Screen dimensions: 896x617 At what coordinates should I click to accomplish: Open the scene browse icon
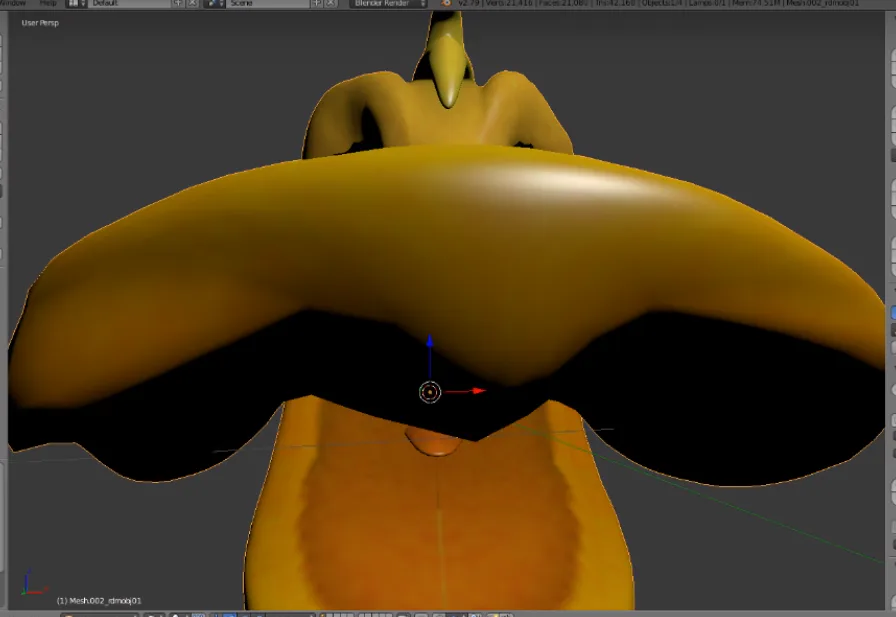click(x=214, y=3)
